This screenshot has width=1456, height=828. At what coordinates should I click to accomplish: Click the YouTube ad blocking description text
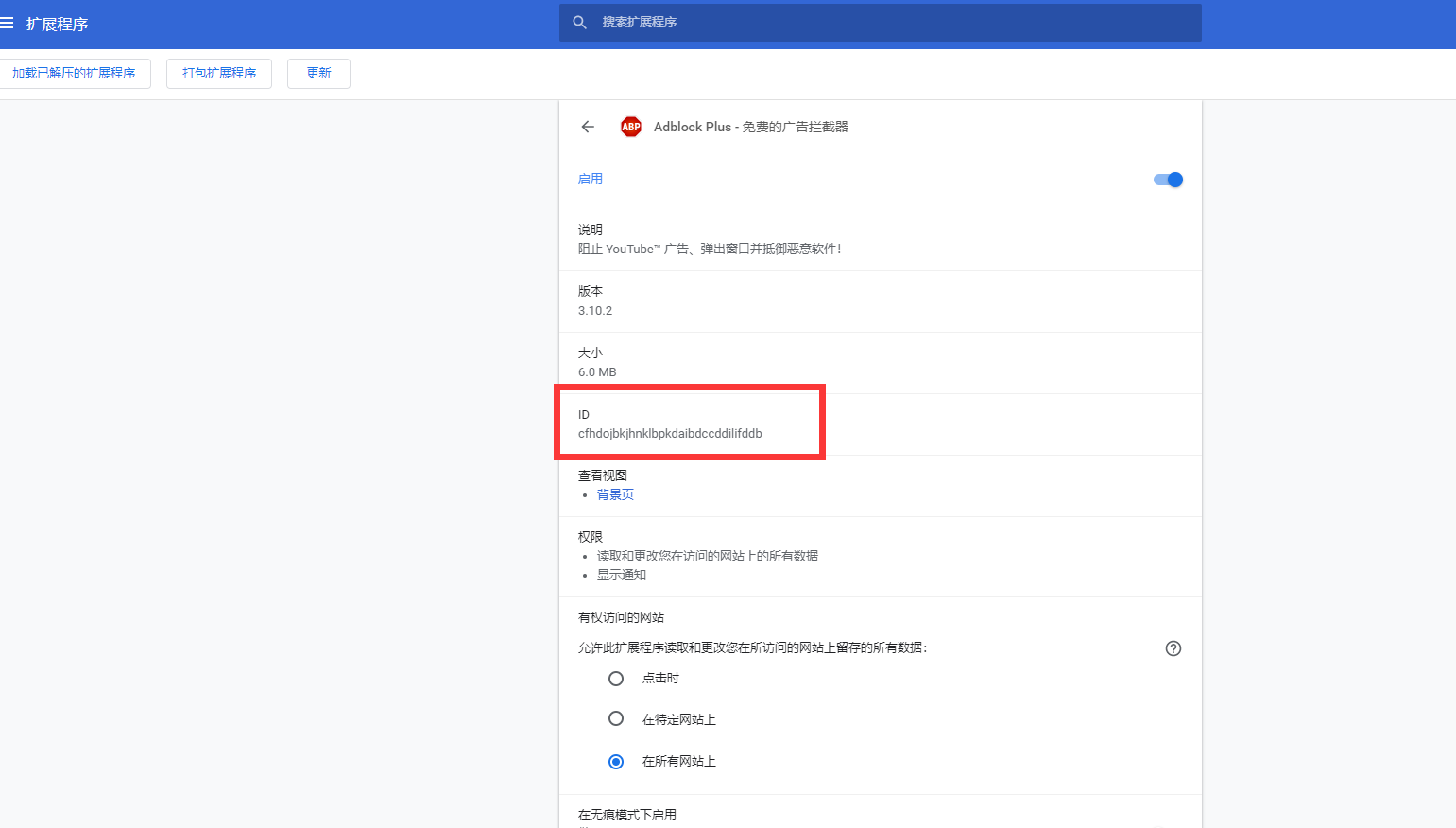point(710,250)
